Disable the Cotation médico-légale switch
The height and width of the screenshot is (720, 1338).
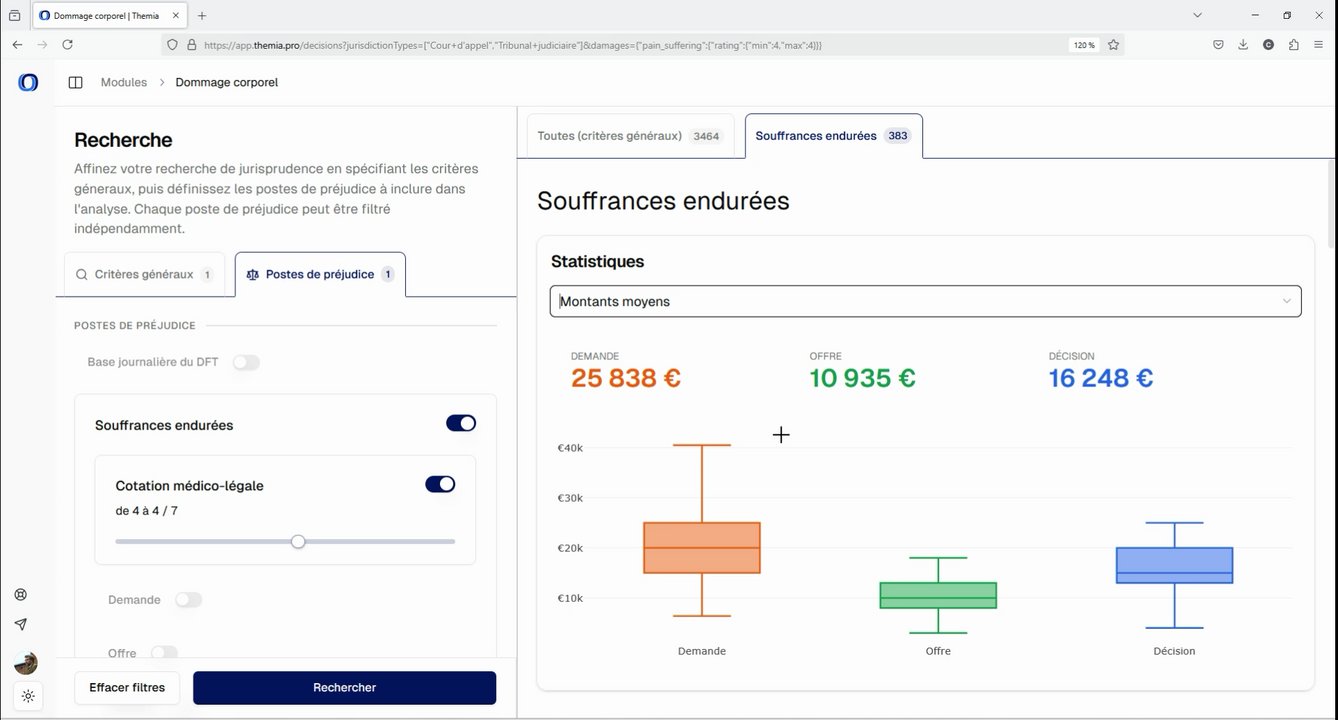tap(440, 484)
